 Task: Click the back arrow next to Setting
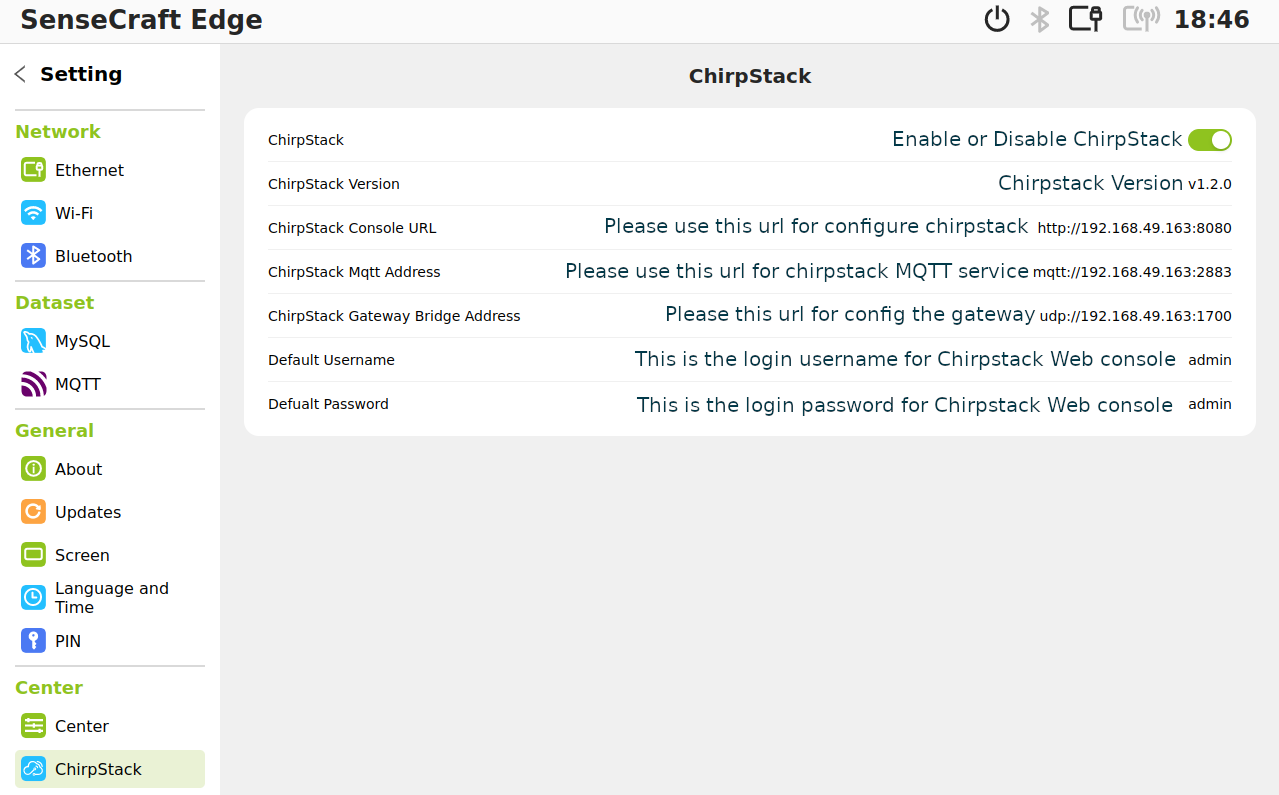pyautogui.click(x=20, y=74)
